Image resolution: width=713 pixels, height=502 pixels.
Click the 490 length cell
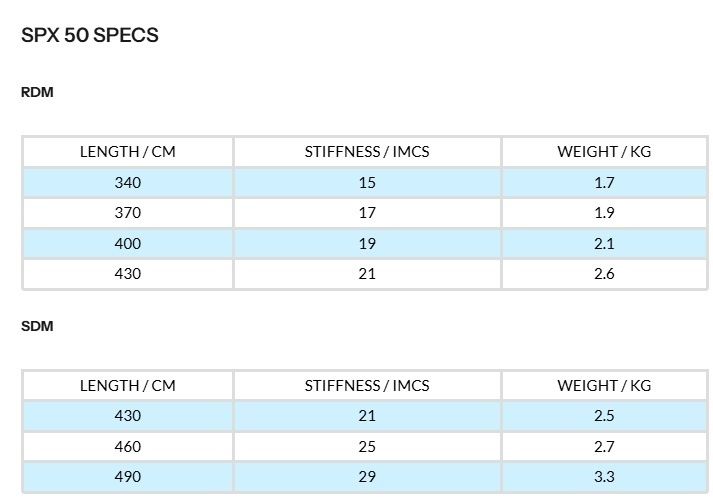pyautogui.click(x=128, y=477)
